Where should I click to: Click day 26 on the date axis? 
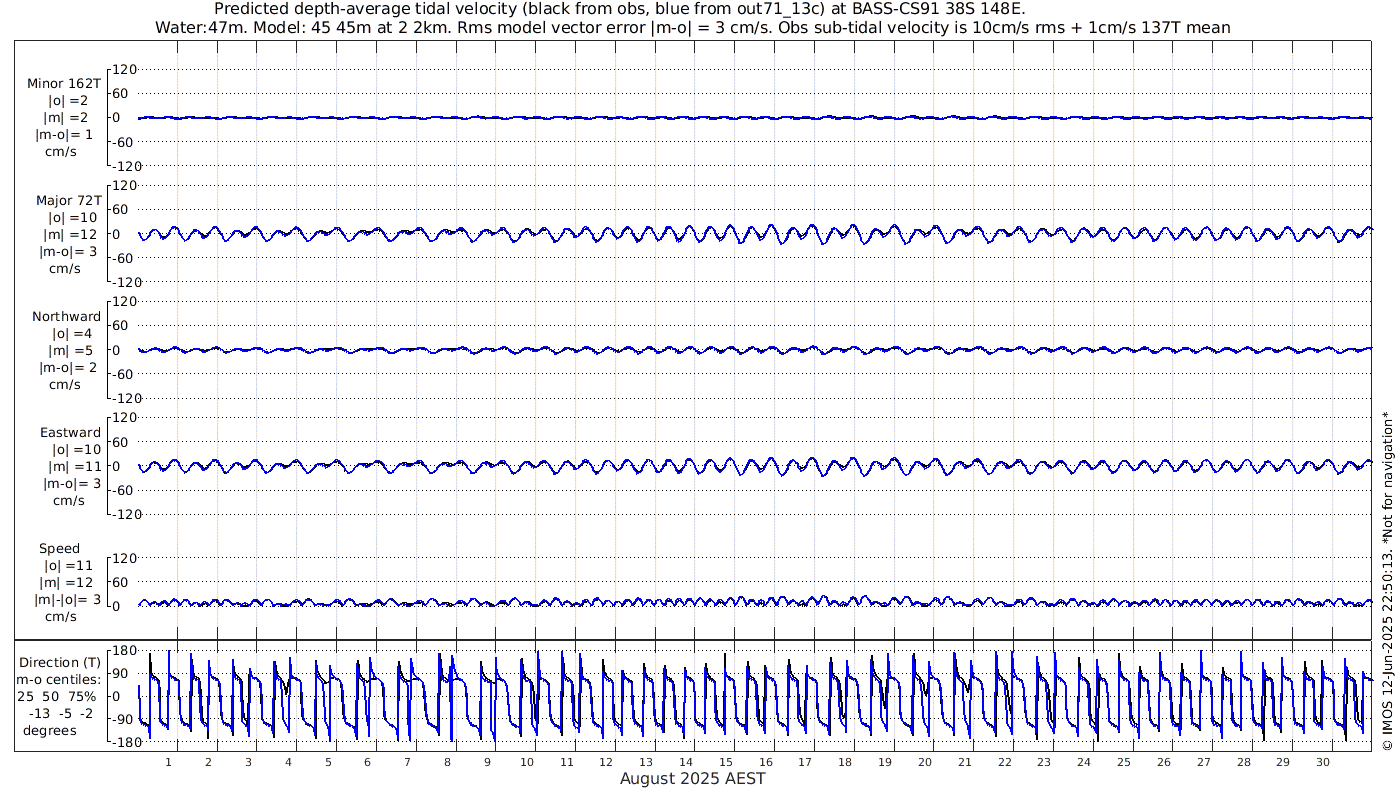click(x=1164, y=762)
